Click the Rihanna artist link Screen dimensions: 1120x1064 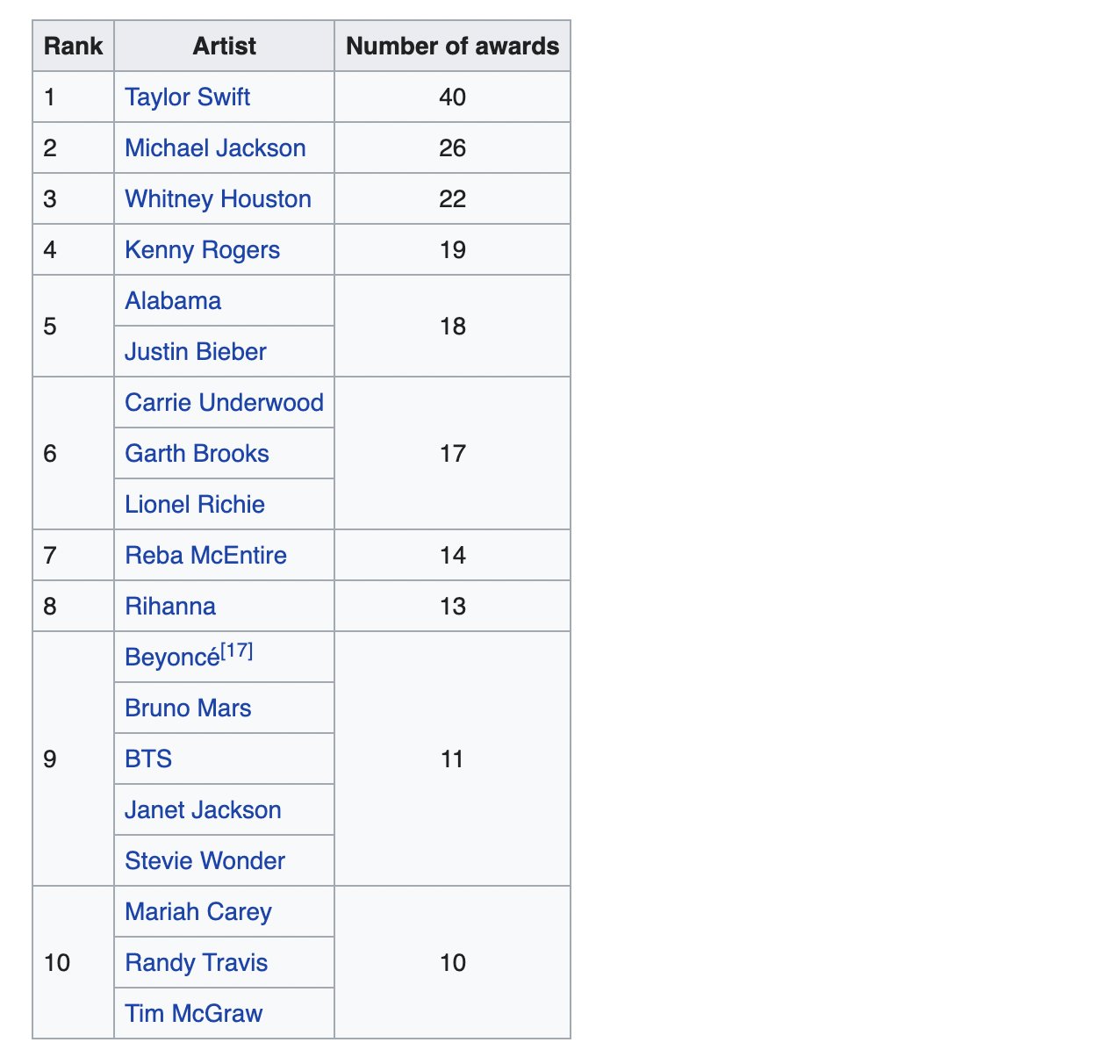tap(169, 607)
